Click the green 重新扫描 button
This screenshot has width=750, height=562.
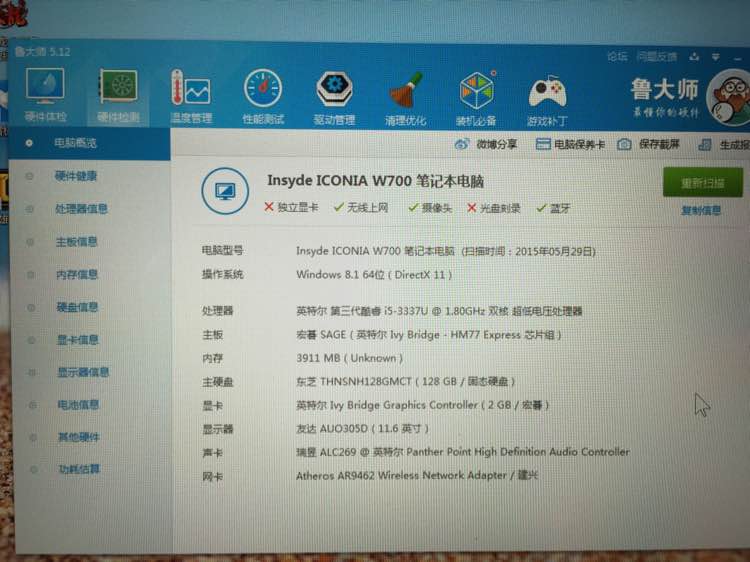pos(703,182)
